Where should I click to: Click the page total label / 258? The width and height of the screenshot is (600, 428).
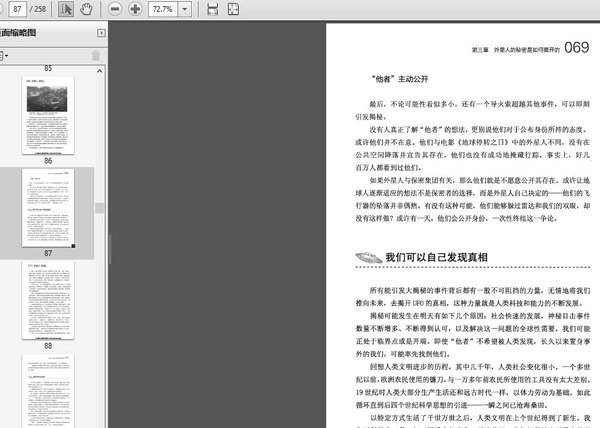pos(38,9)
